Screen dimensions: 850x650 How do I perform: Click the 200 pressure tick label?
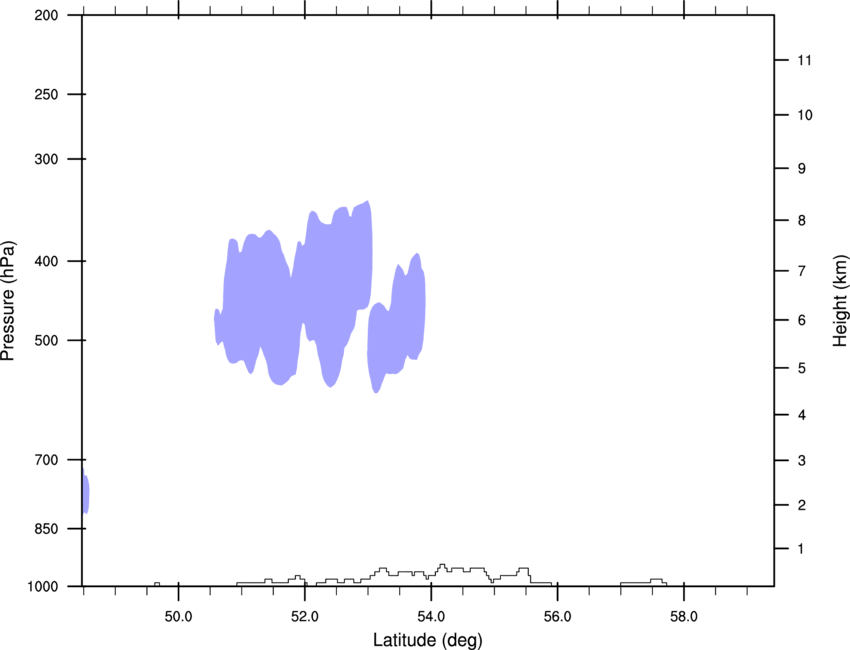coord(46,15)
